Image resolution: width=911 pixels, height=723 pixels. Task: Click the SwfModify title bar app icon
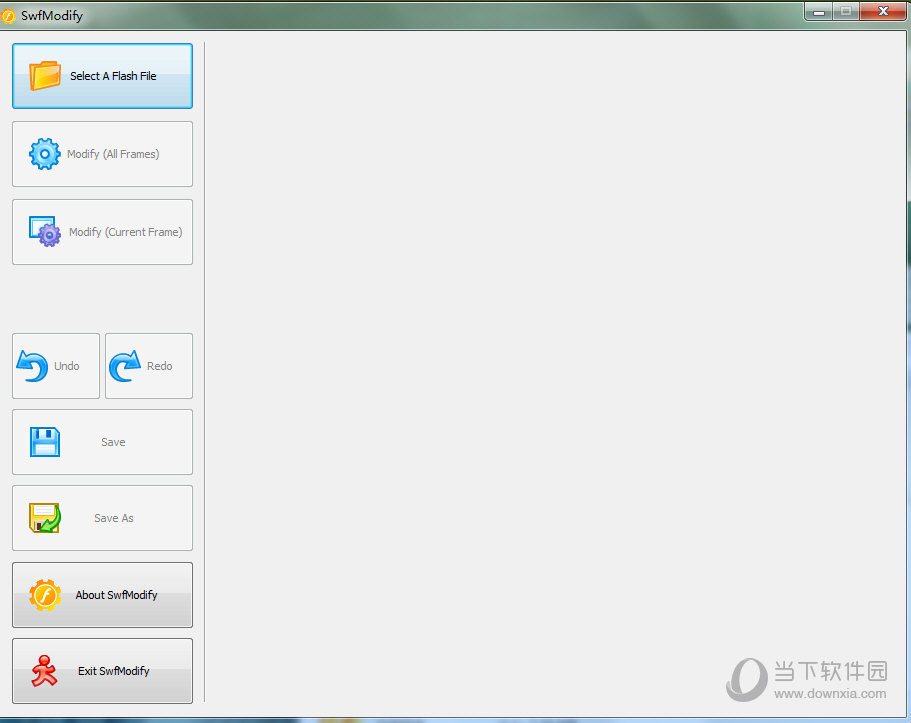click(x=8, y=16)
